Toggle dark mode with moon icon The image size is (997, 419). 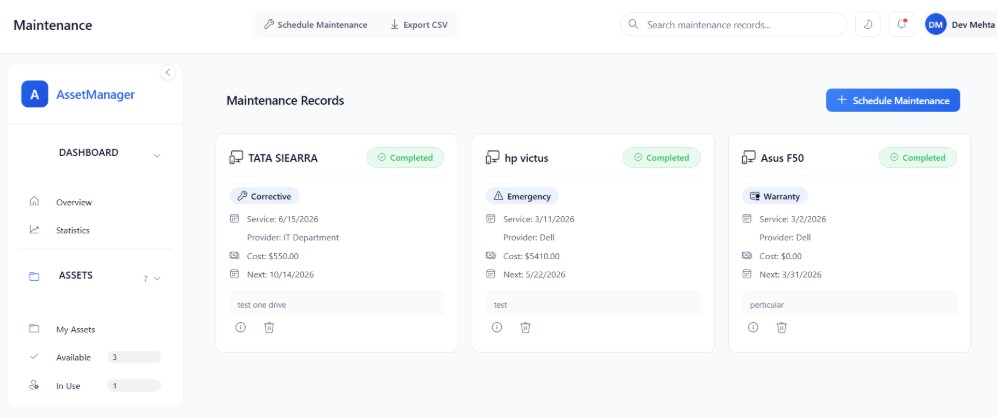pyautogui.click(x=868, y=24)
